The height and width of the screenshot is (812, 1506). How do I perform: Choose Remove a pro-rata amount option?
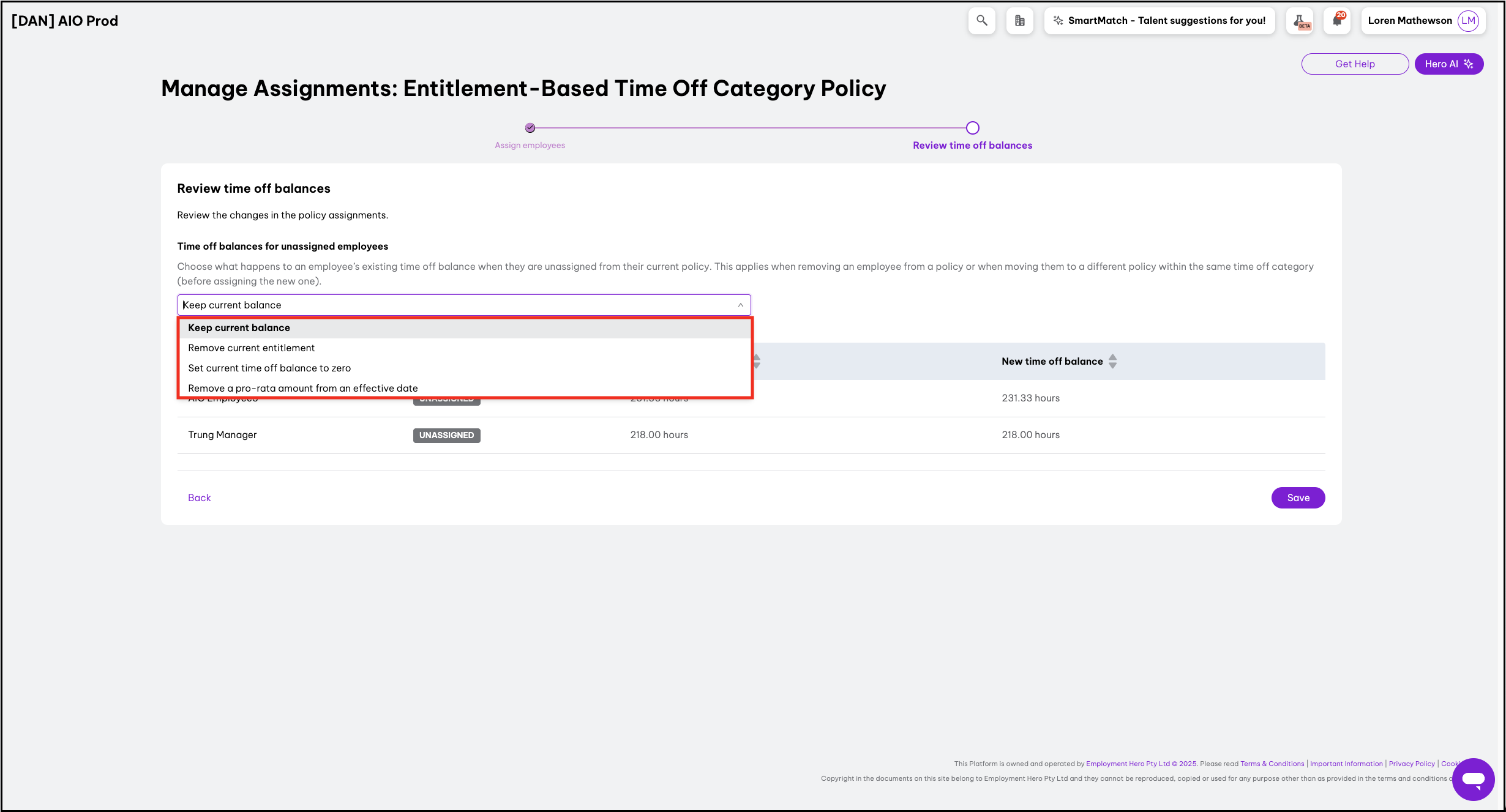302,388
